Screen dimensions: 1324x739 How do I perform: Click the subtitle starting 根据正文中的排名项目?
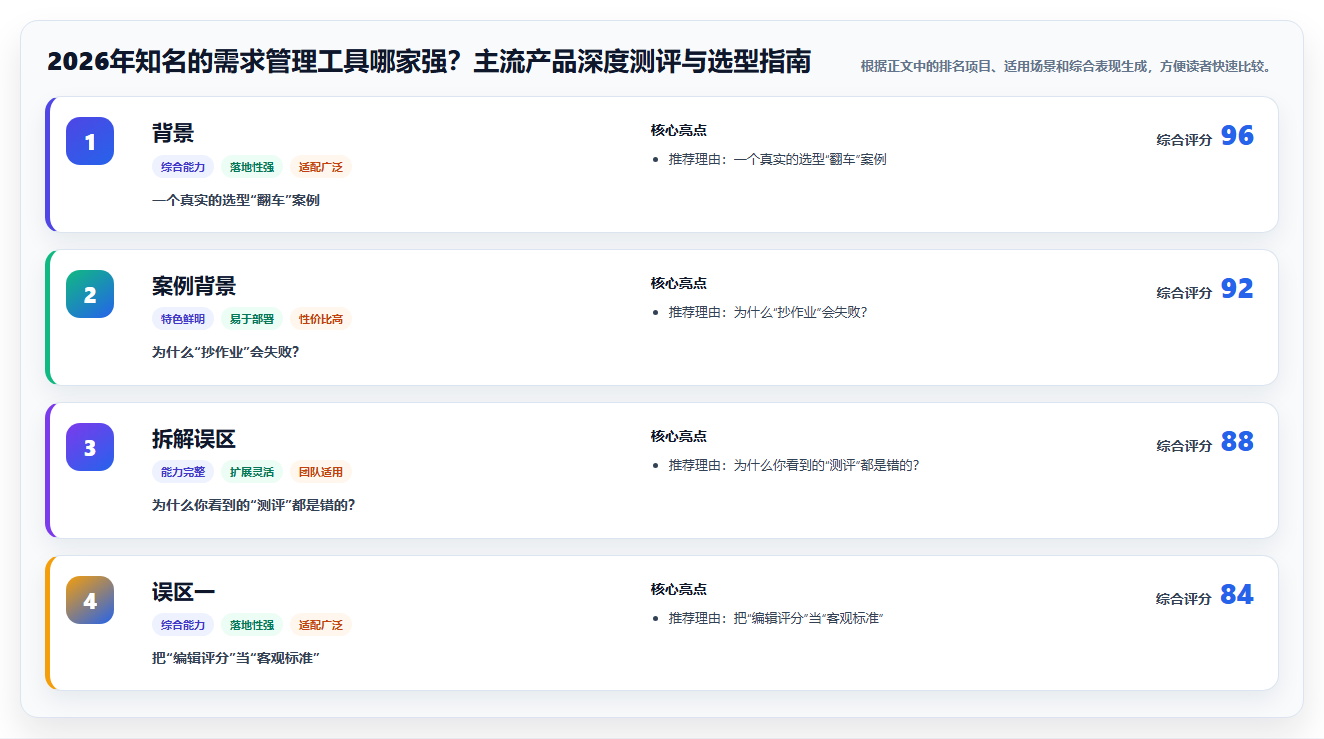tap(1066, 66)
